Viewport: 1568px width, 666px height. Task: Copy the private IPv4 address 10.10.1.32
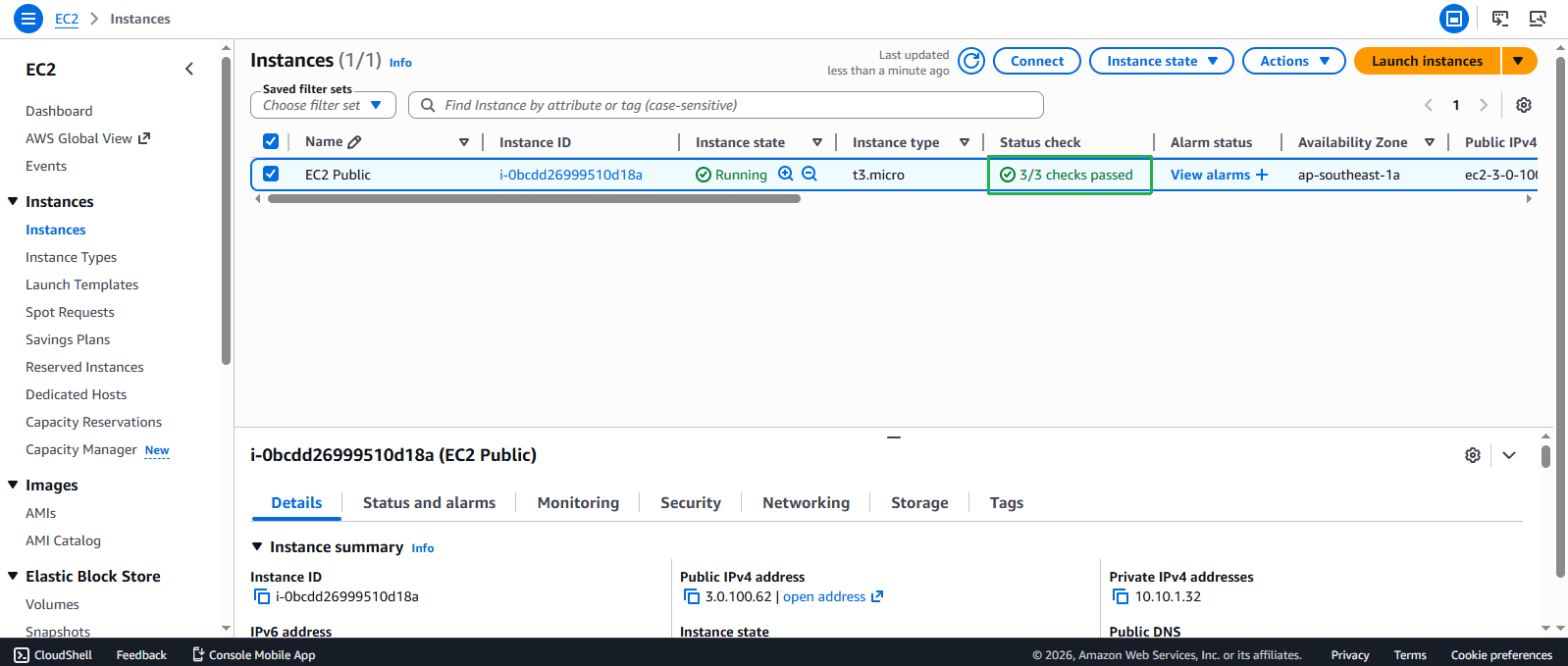[x=1121, y=596]
